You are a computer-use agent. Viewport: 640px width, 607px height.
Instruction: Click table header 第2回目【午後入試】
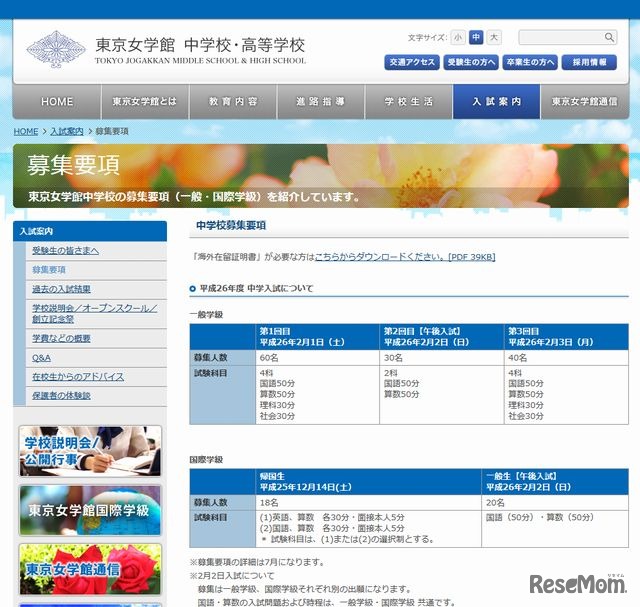[442, 337]
